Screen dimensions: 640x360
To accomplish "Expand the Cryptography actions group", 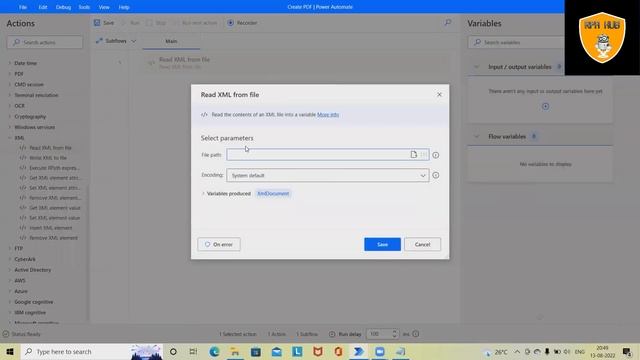I will tap(10, 116).
